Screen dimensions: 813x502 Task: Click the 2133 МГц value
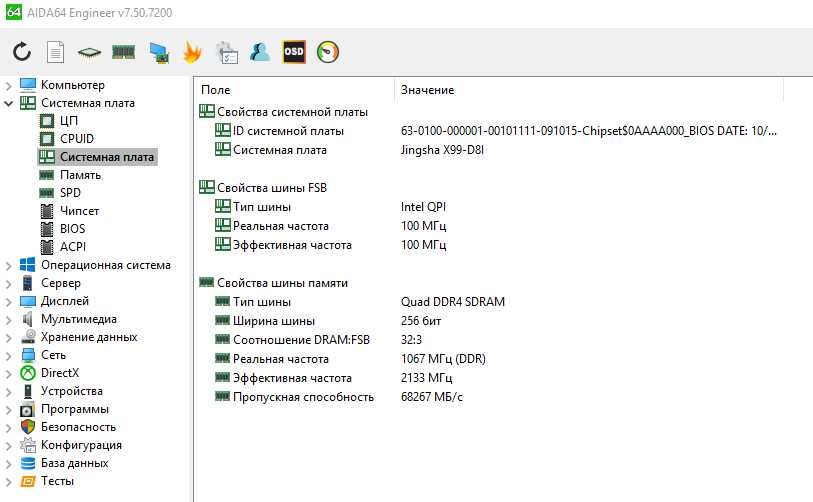[x=426, y=378]
